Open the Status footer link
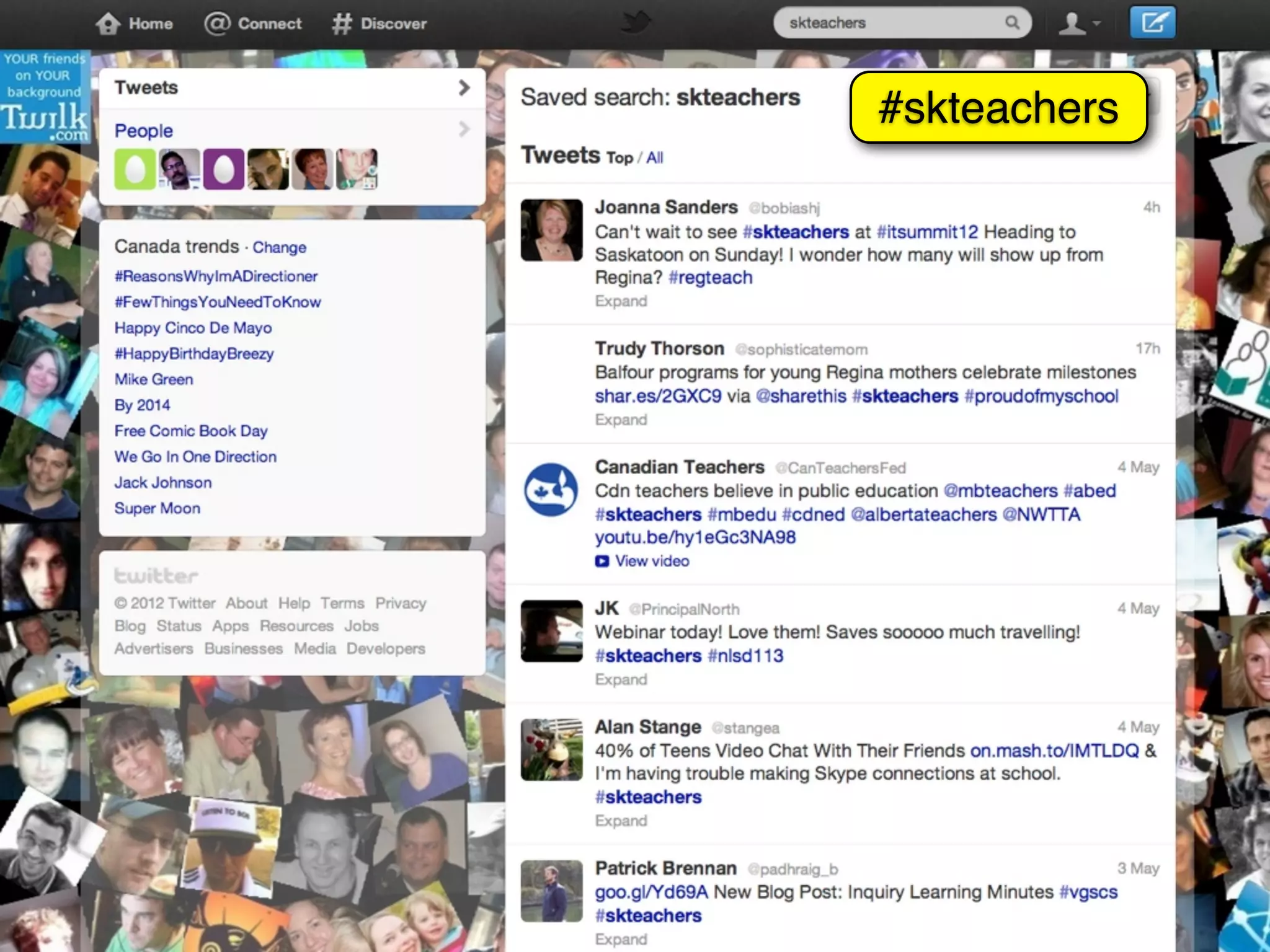The image size is (1270, 952). 179,626
